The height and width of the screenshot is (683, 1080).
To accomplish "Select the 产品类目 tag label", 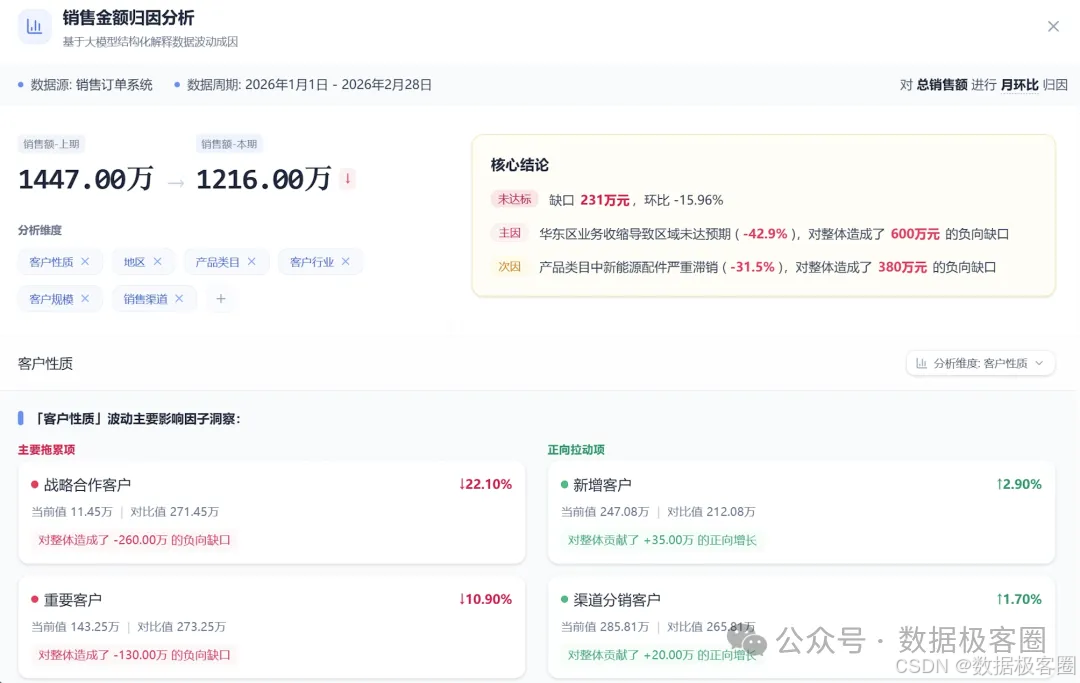I will [x=217, y=262].
